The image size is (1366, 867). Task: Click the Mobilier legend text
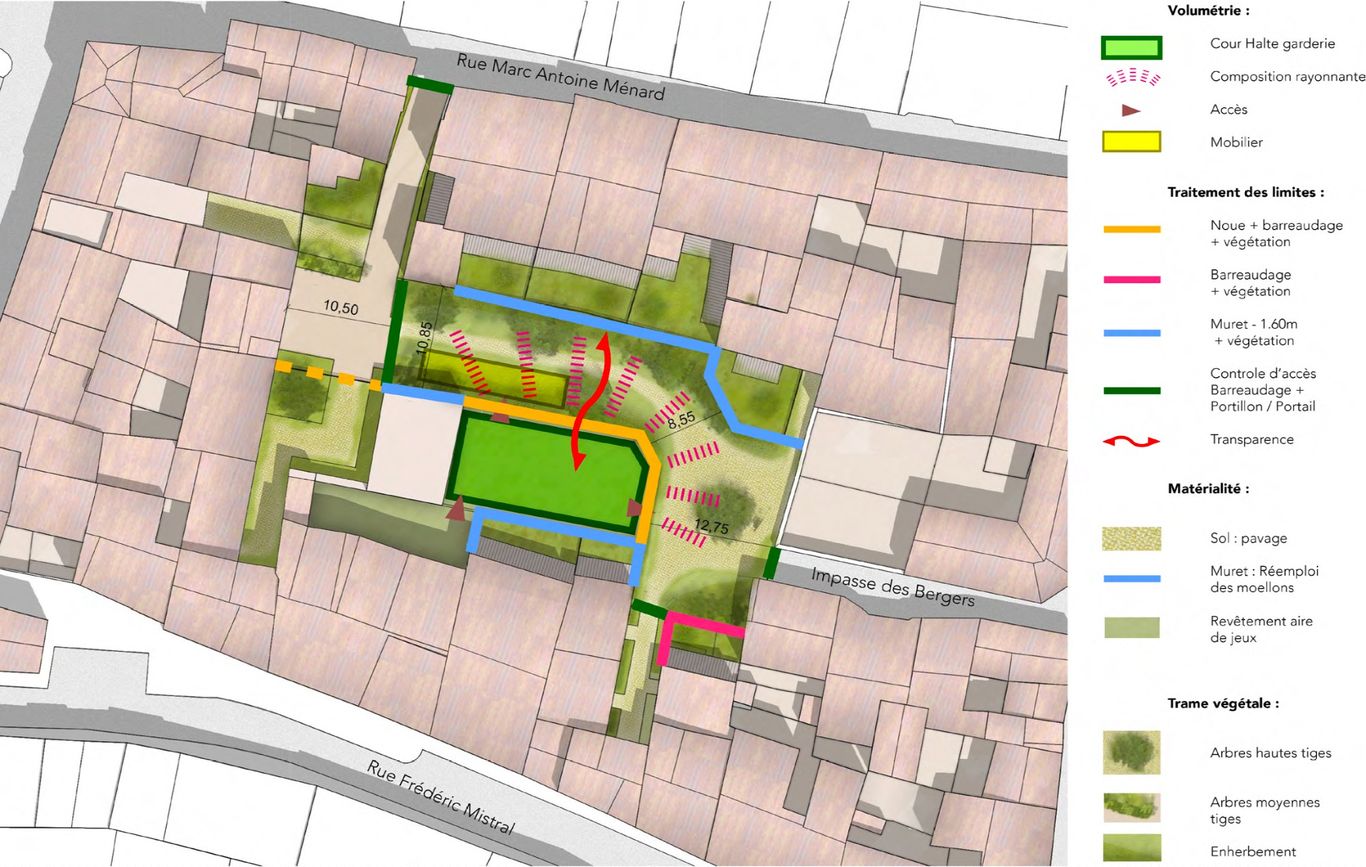coord(1238,142)
